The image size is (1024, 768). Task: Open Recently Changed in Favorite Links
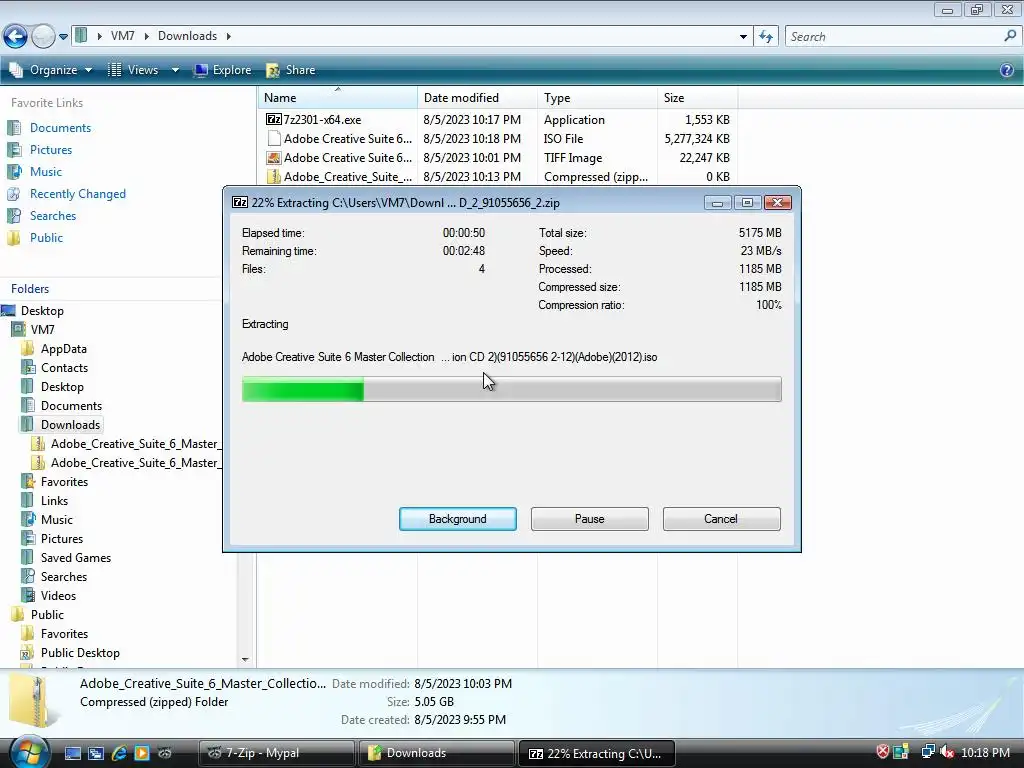[78, 194]
